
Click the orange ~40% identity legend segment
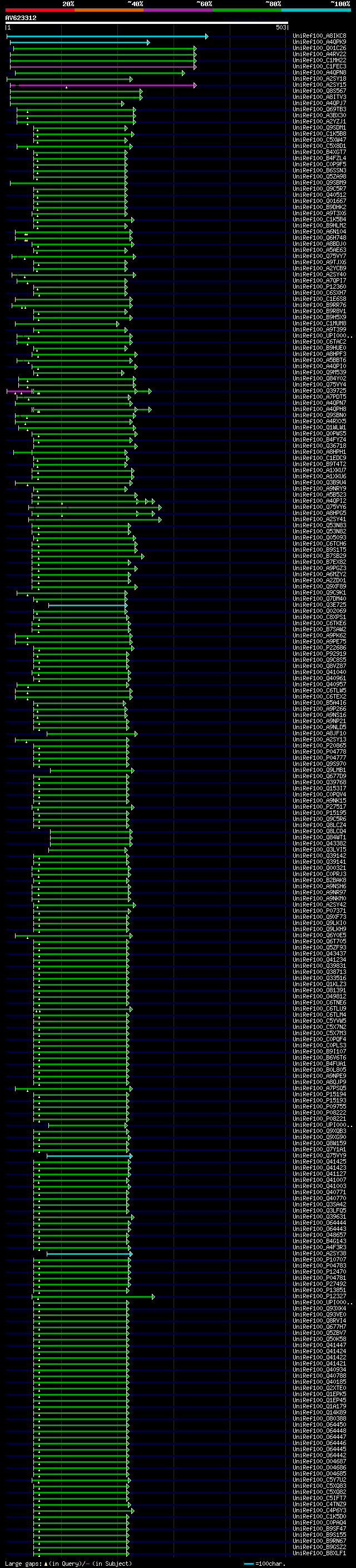coord(109,10)
